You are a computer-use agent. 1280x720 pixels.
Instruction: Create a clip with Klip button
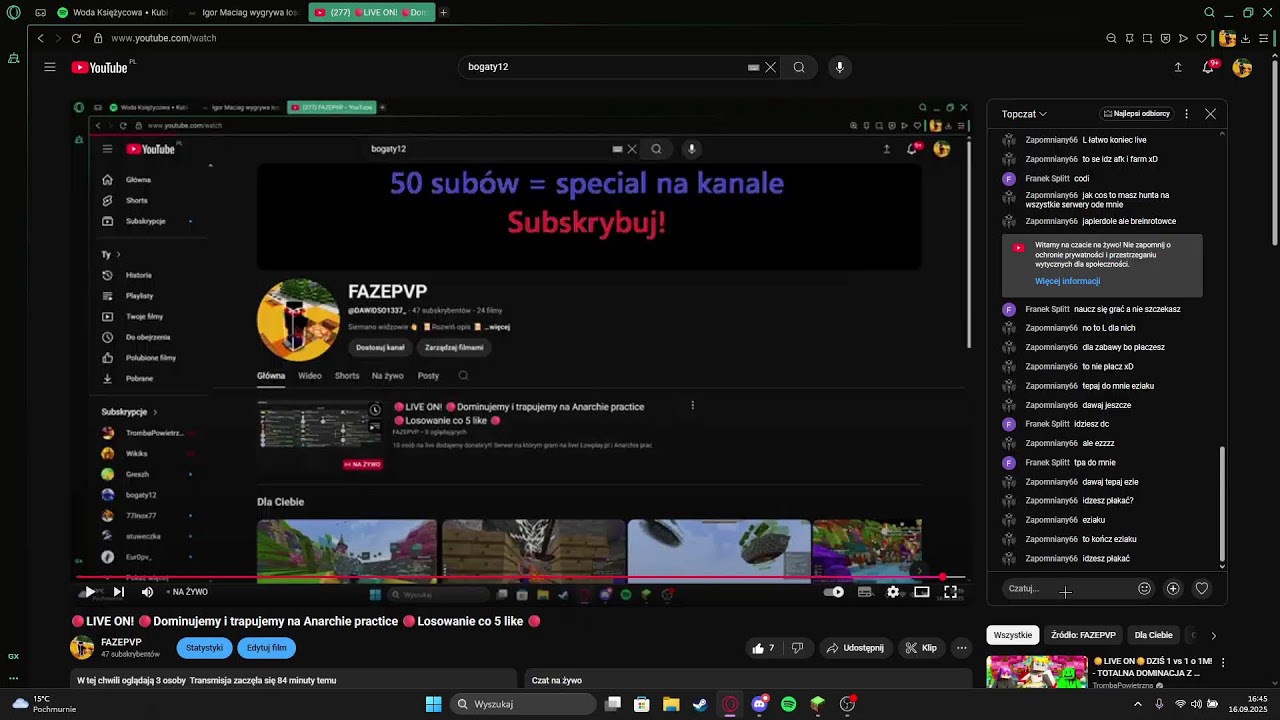[921, 648]
